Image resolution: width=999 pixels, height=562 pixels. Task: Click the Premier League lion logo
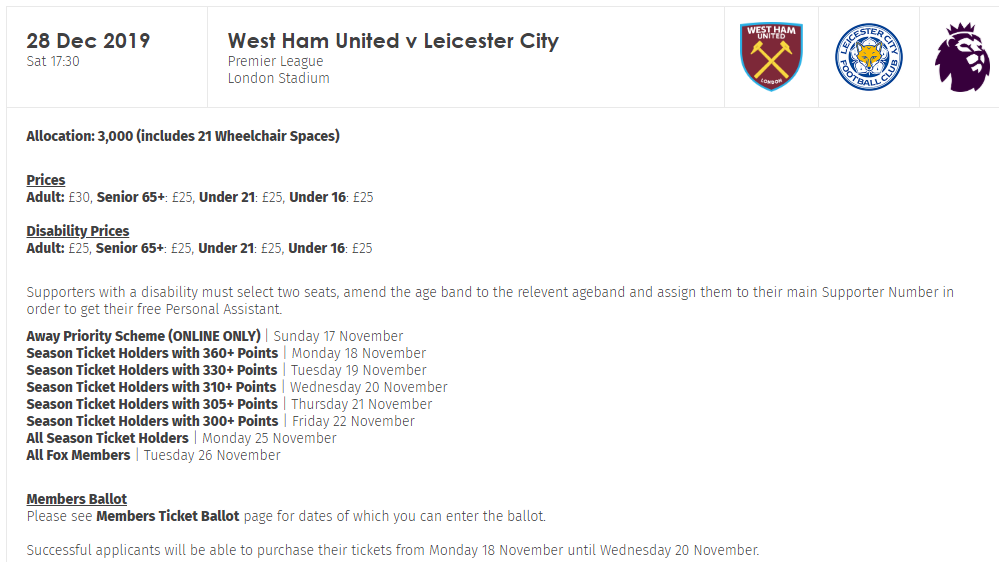962,57
